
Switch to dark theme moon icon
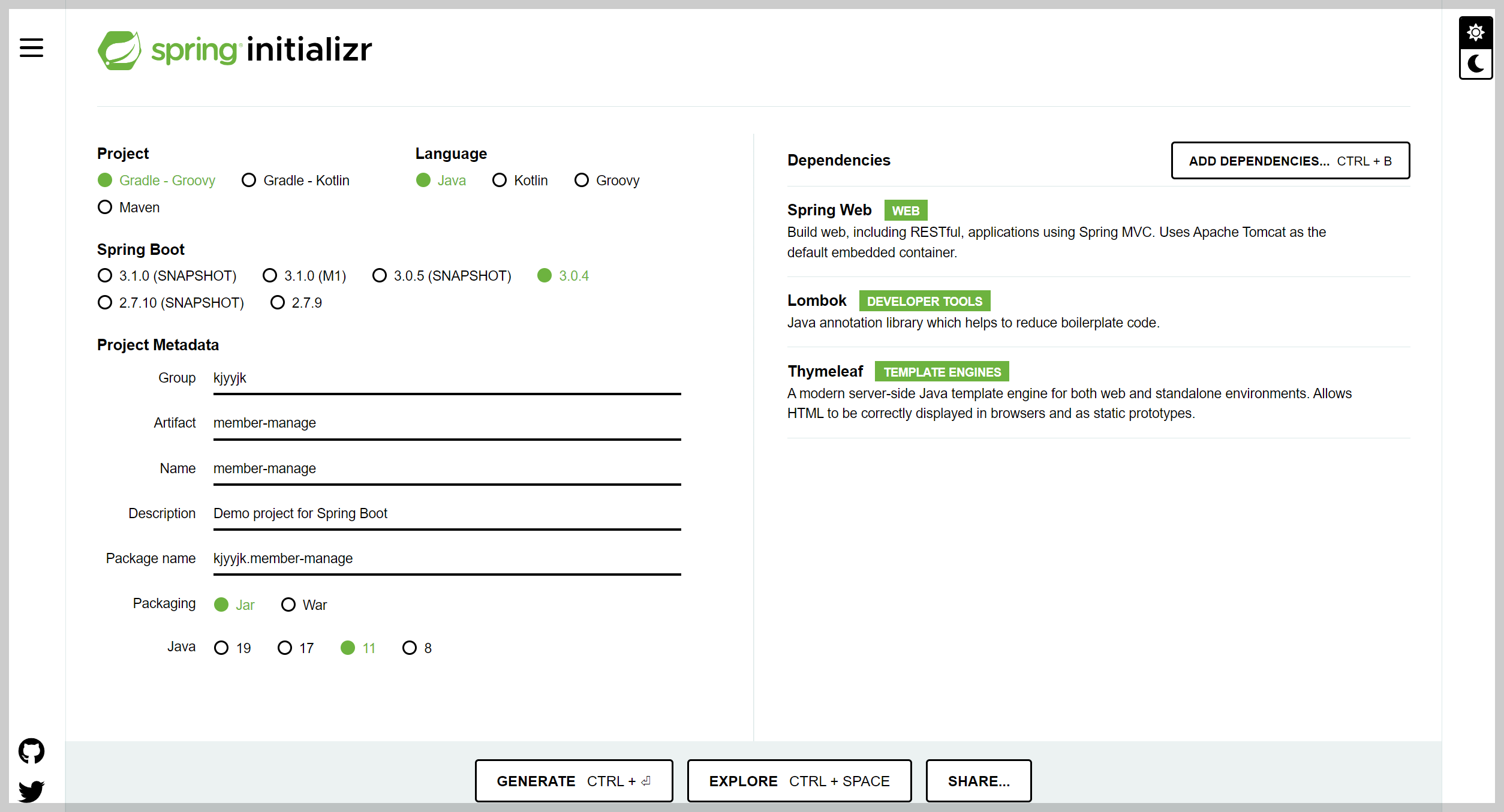tap(1475, 64)
